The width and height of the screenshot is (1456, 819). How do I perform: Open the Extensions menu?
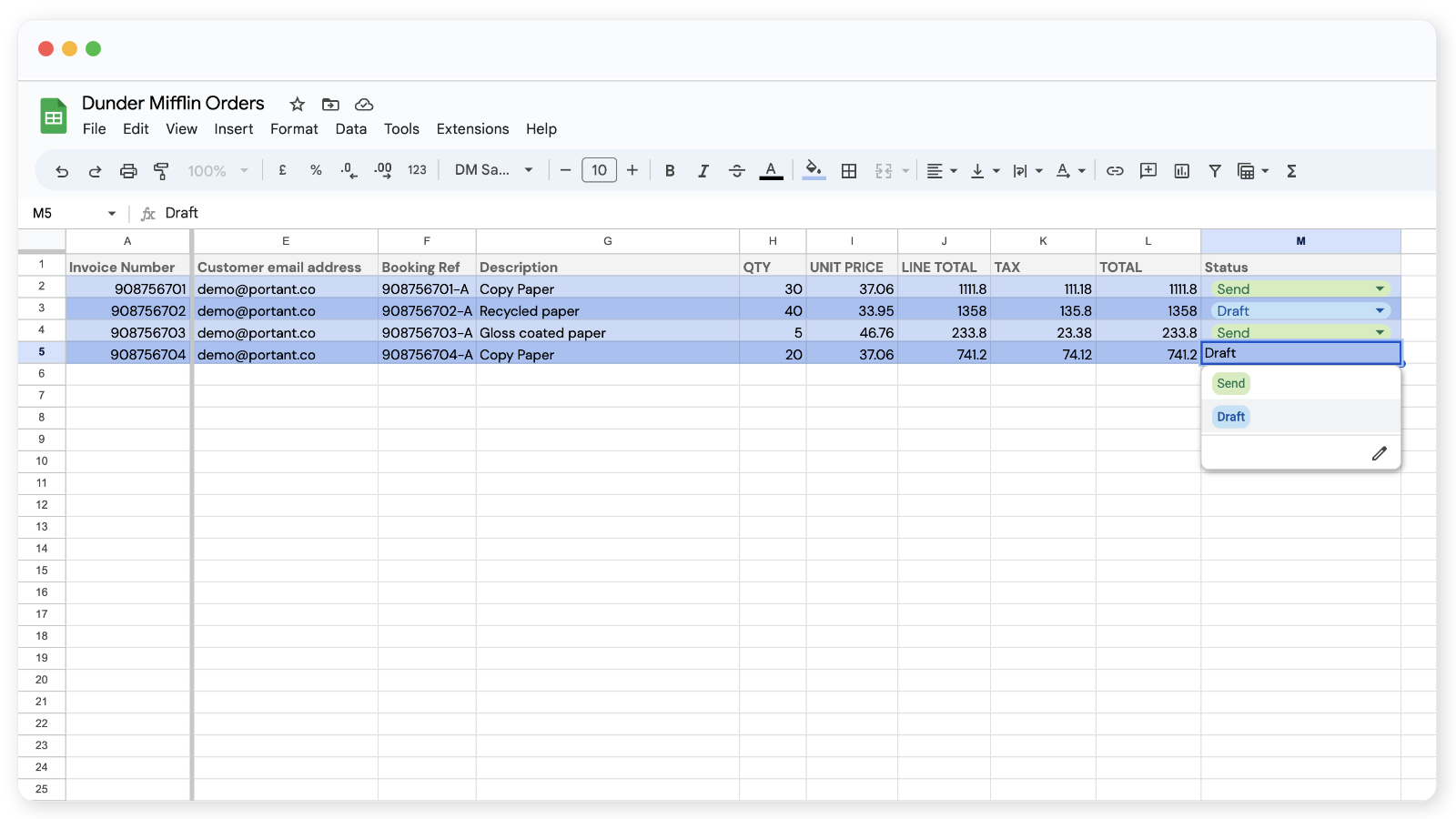coord(472,129)
